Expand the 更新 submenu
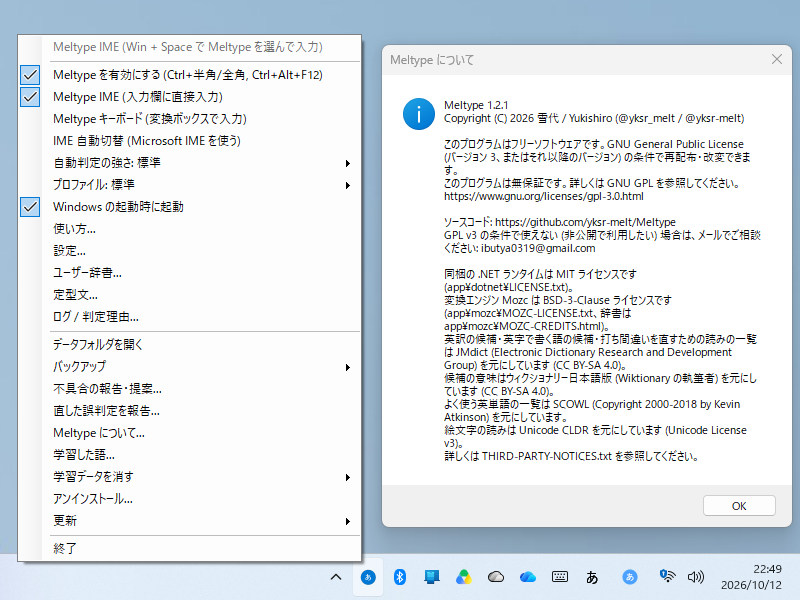 coord(189,520)
